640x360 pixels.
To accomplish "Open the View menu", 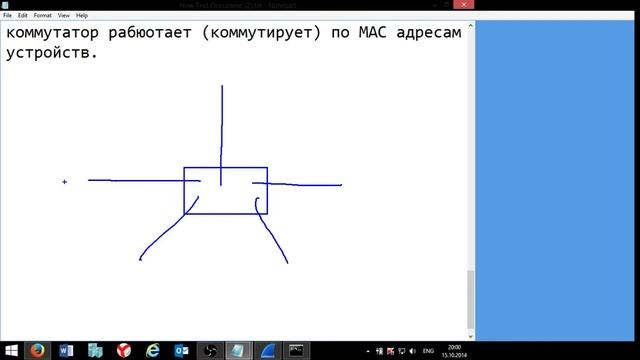I will point(64,15).
